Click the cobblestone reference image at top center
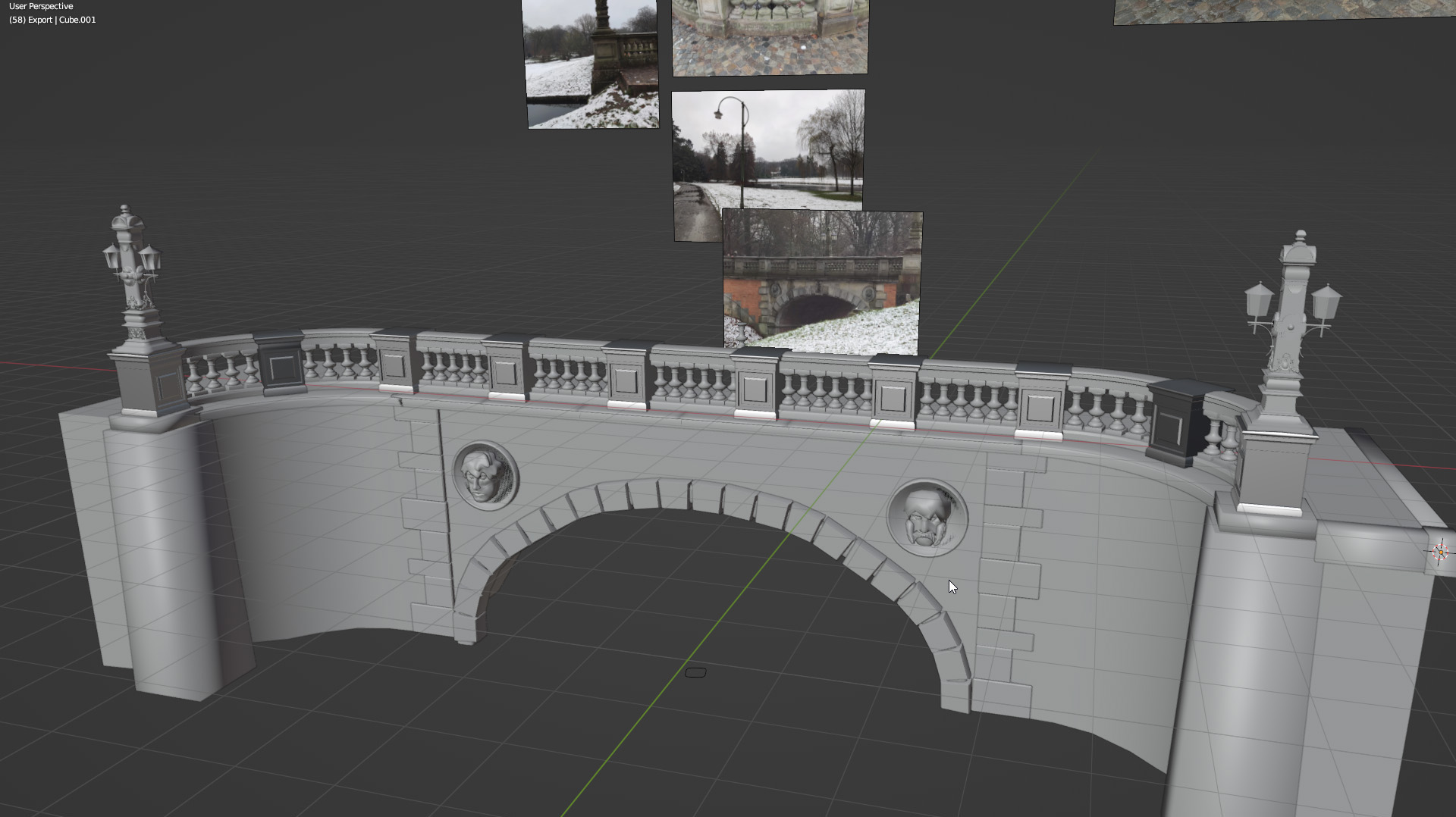 point(770,36)
